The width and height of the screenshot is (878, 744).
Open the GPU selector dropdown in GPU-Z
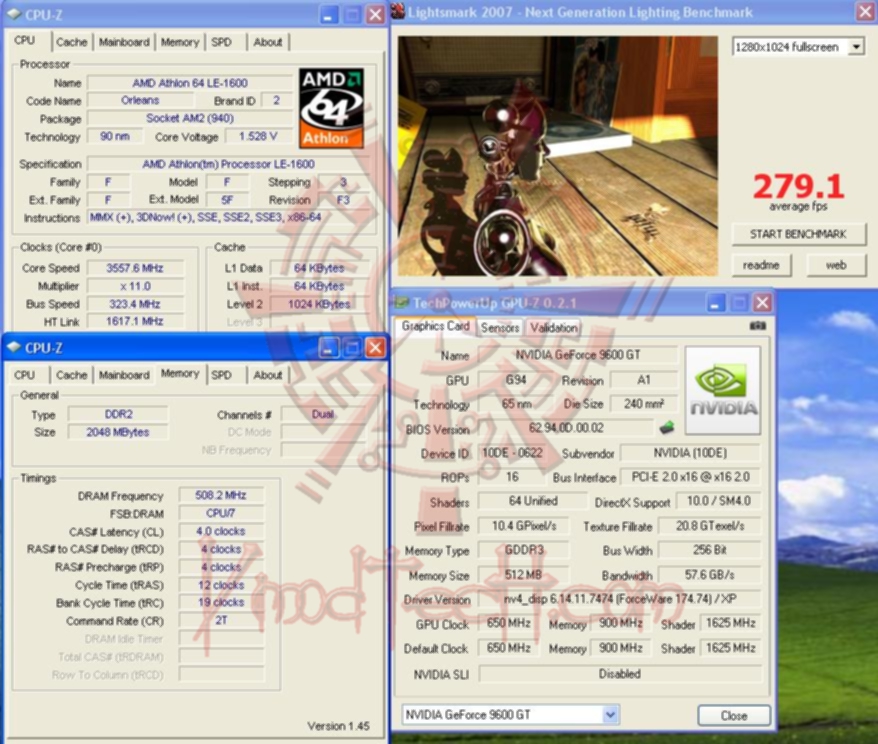610,714
